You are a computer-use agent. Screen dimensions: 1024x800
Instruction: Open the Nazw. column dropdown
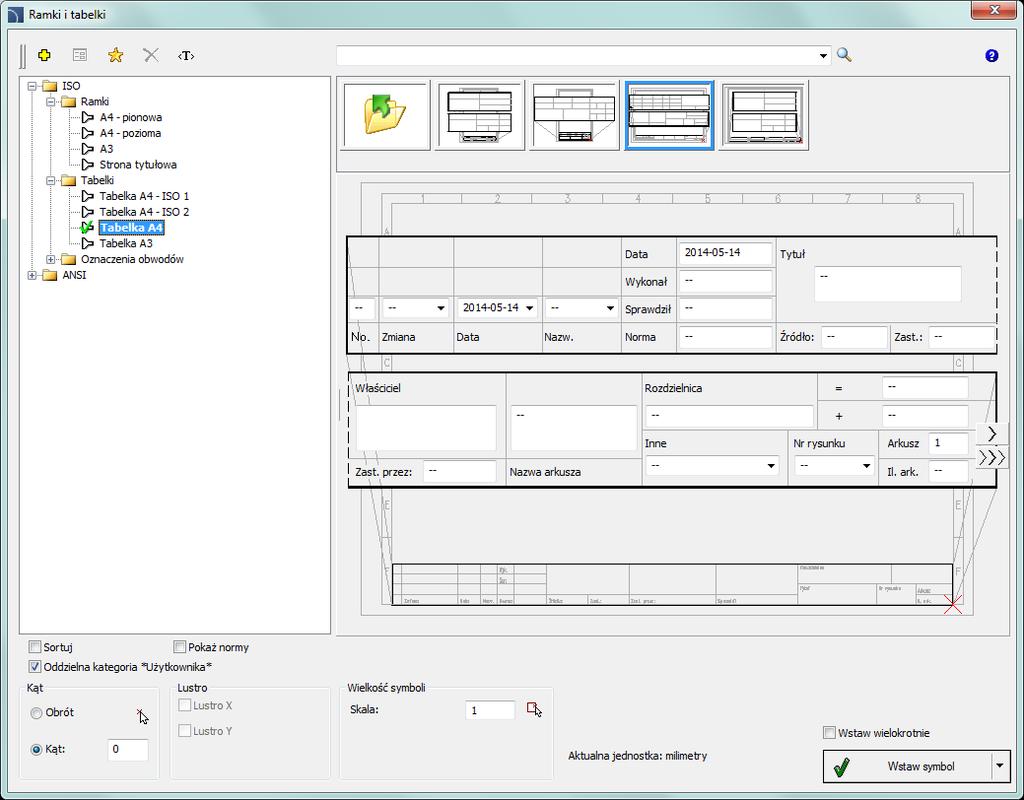coord(610,308)
